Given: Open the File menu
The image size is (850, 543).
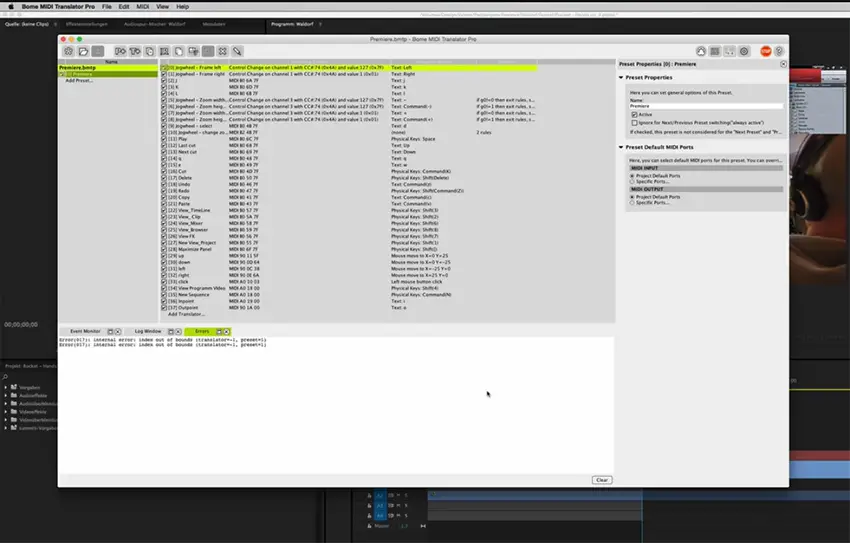Looking at the screenshot, I should click(107, 7).
